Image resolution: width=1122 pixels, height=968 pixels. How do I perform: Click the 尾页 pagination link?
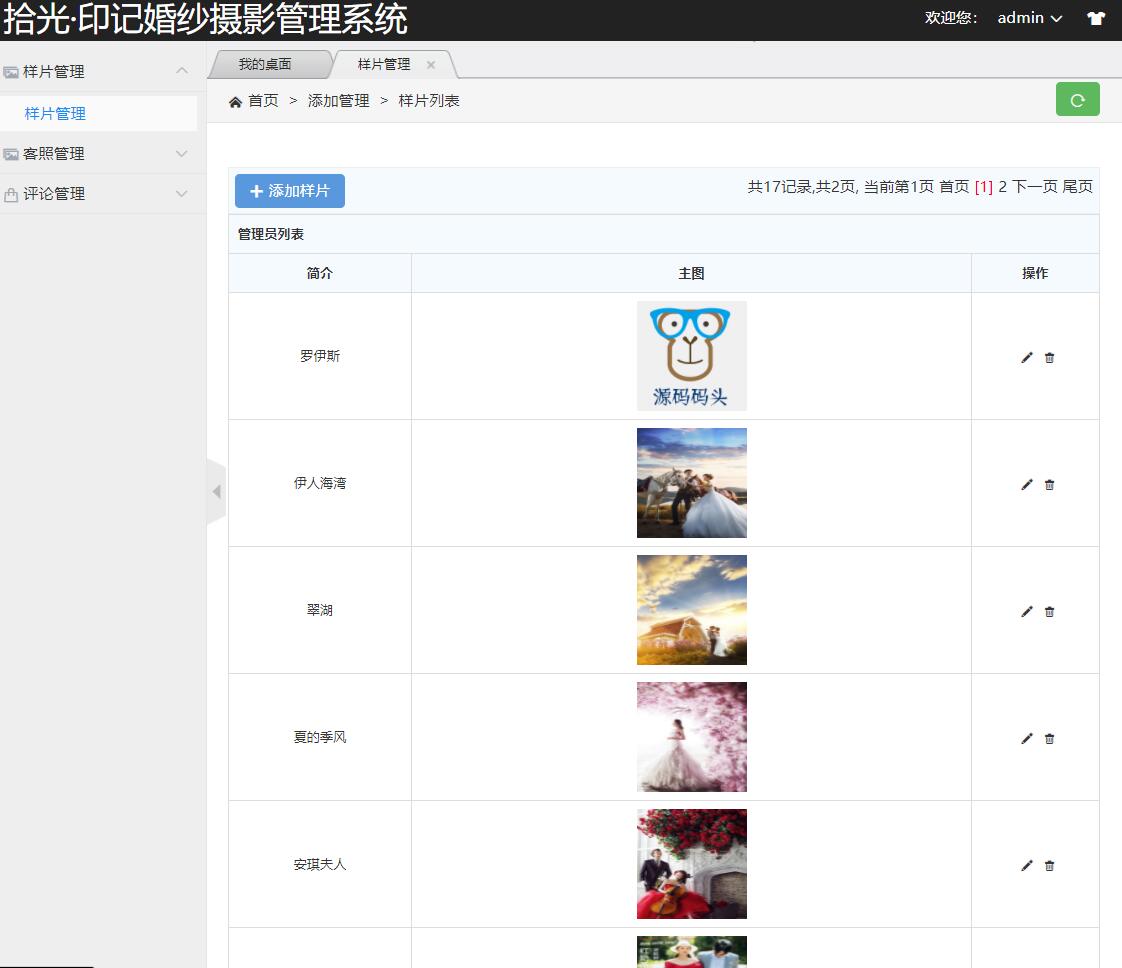click(1078, 187)
